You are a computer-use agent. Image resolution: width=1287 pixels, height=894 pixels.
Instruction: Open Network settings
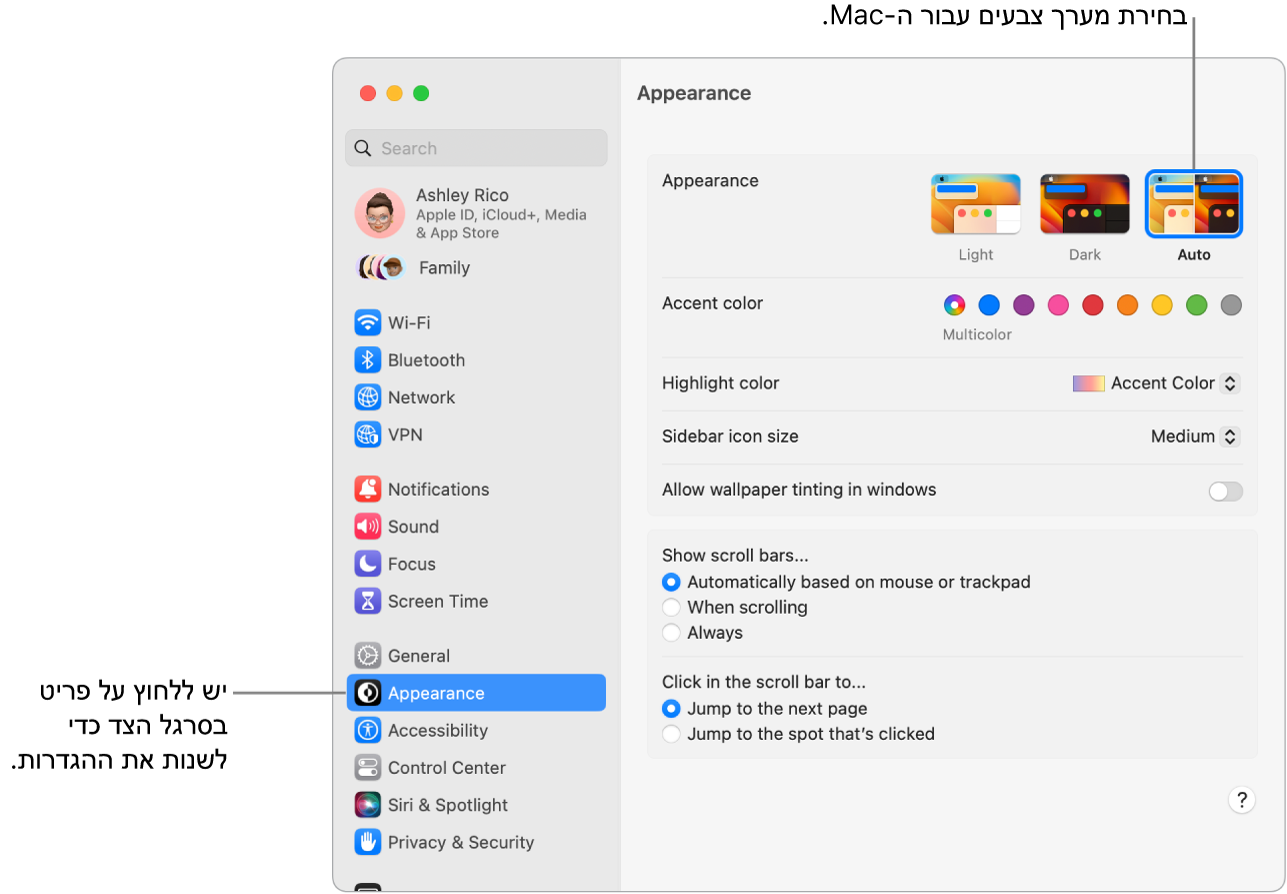pos(414,397)
